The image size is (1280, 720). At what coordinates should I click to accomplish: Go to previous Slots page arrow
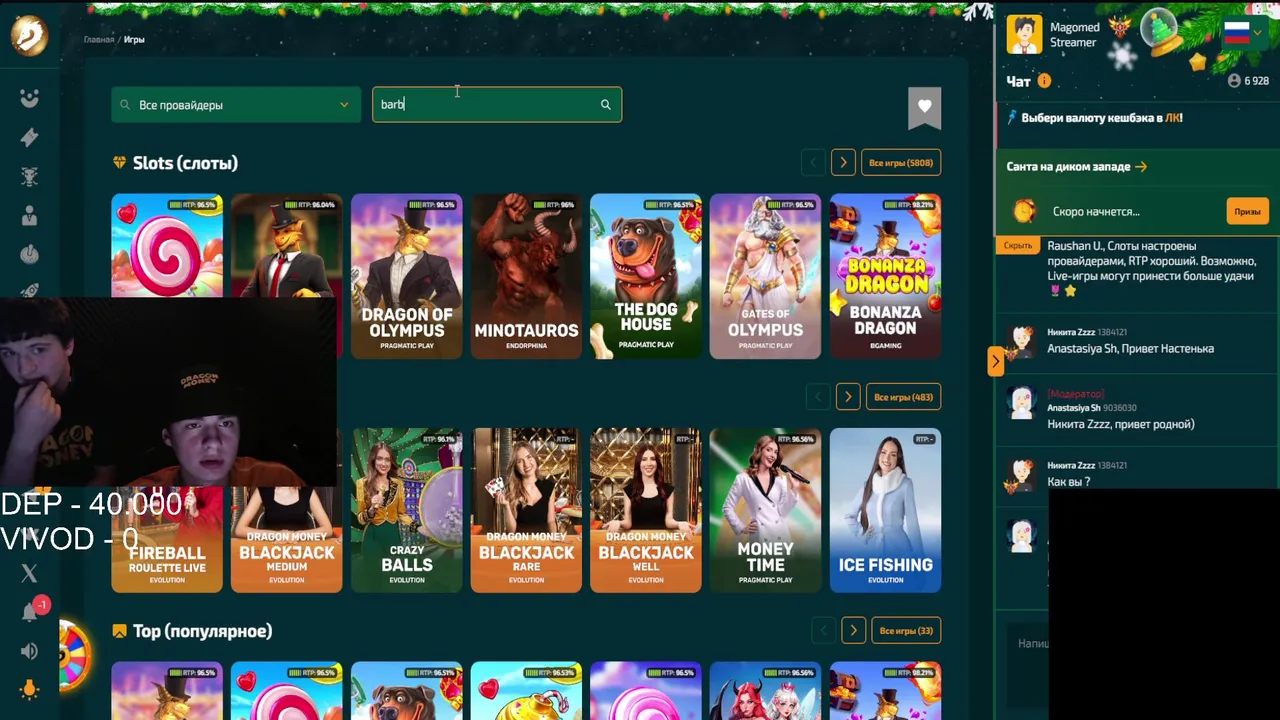813,163
